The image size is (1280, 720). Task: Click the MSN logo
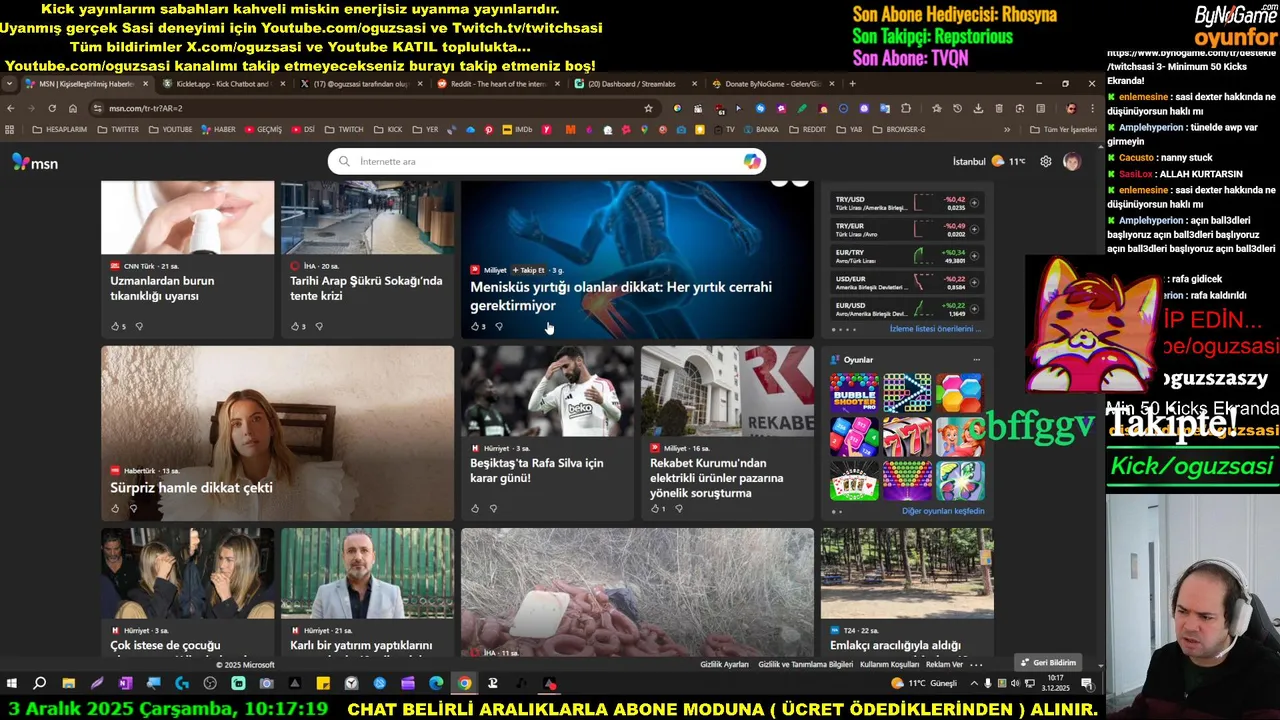click(35, 162)
